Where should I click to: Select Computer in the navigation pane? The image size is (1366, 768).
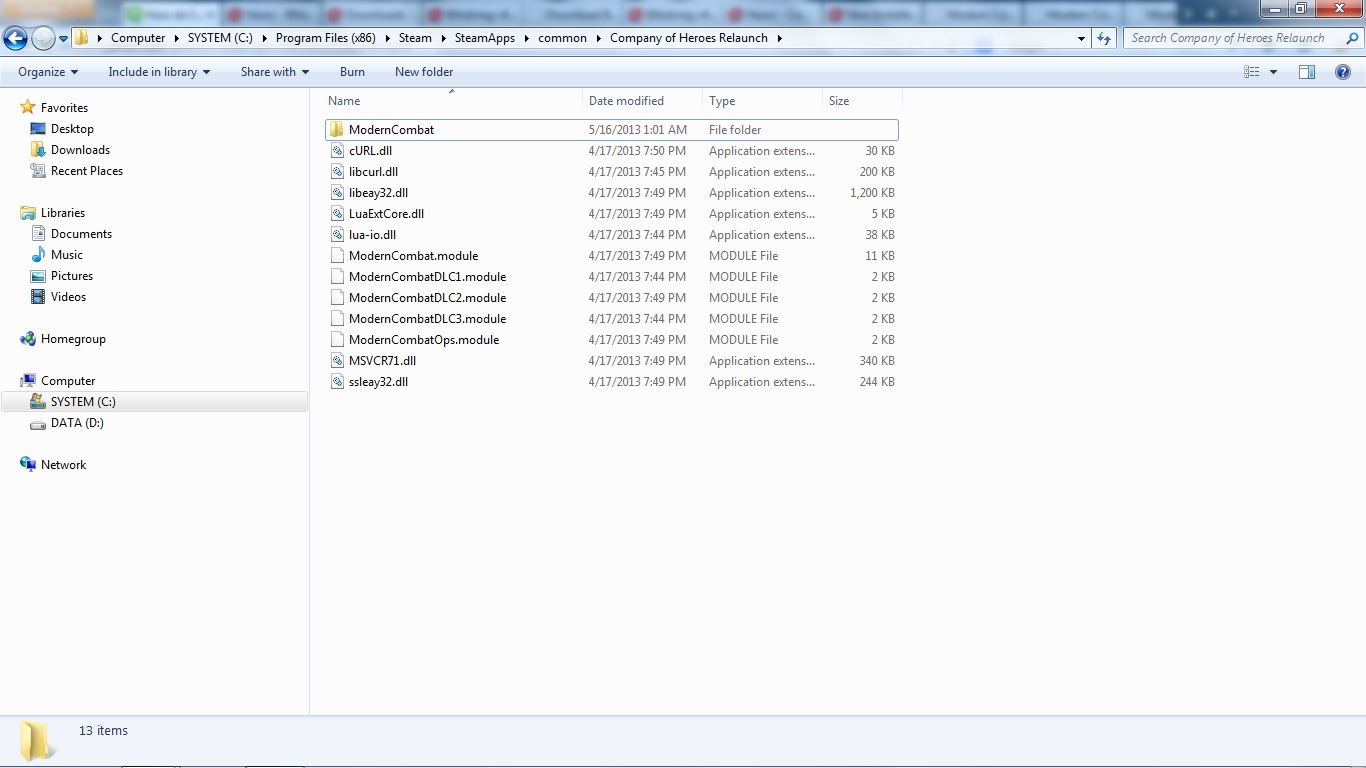click(x=68, y=381)
